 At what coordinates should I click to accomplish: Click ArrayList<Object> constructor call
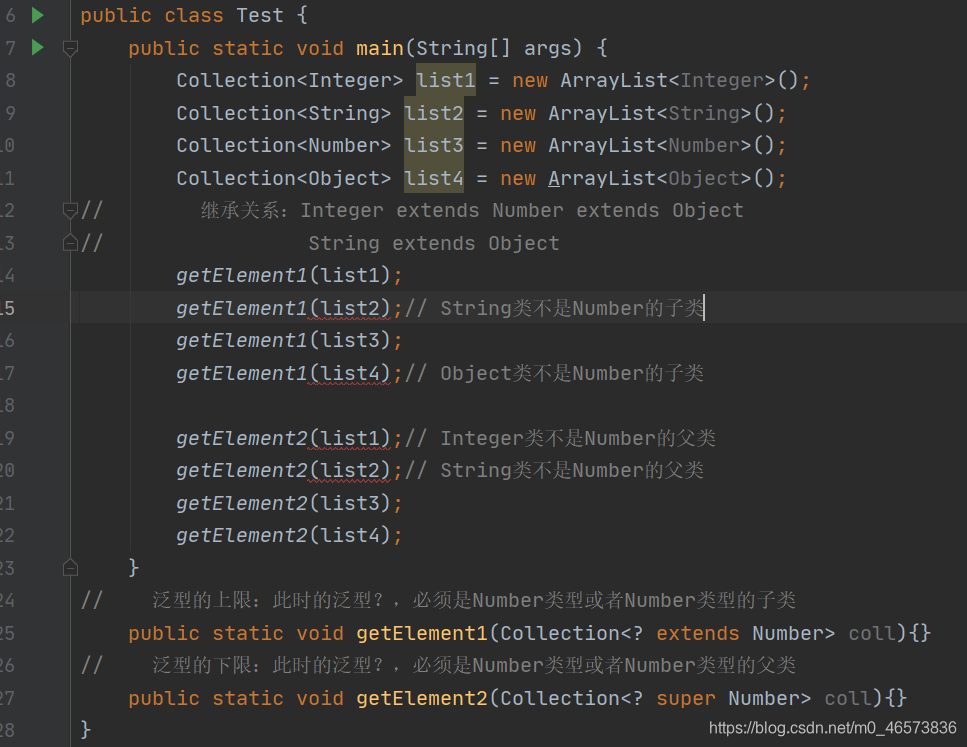coord(662,178)
